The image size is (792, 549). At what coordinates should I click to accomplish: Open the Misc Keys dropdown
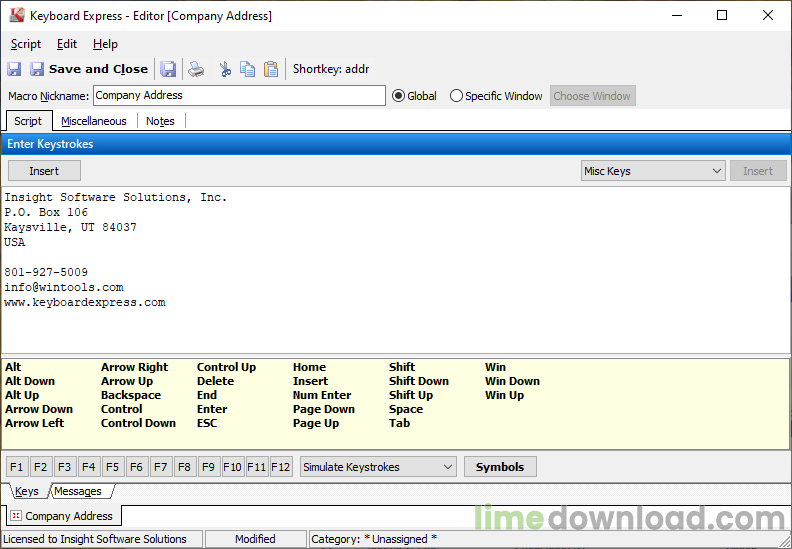tap(653, 171)
